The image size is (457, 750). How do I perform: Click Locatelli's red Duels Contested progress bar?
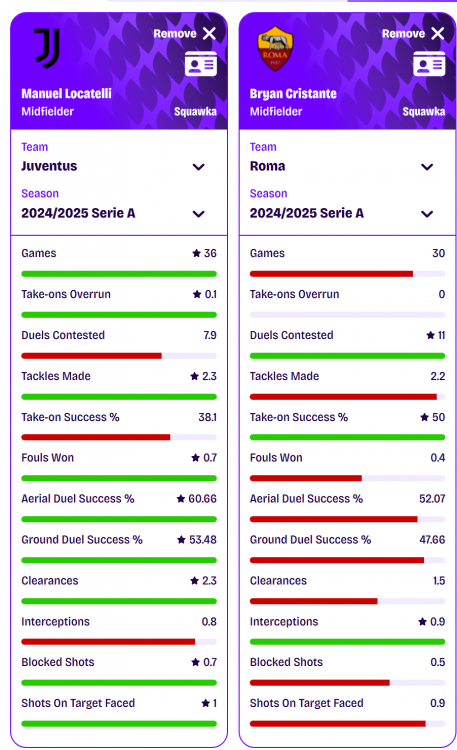coord(91,356)
